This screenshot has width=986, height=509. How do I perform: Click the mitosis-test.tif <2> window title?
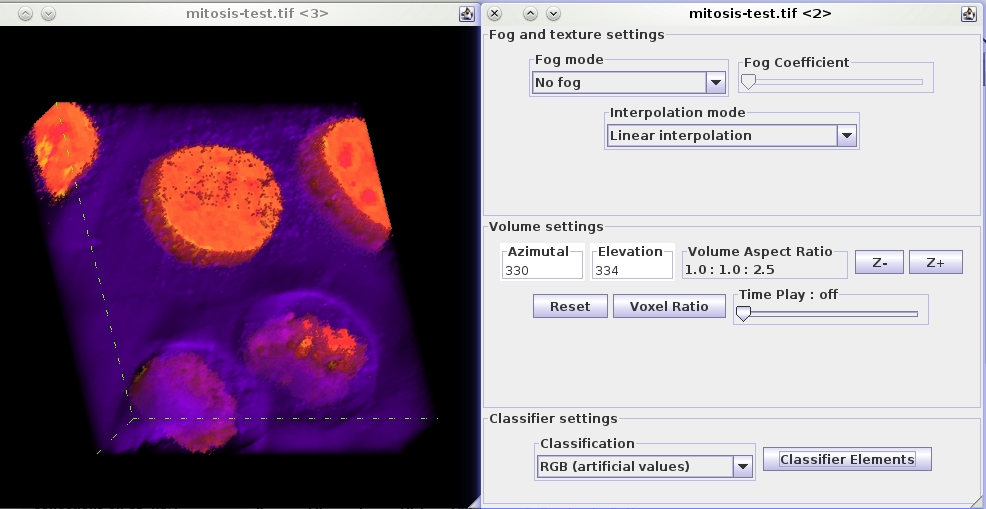coord(760,13)
